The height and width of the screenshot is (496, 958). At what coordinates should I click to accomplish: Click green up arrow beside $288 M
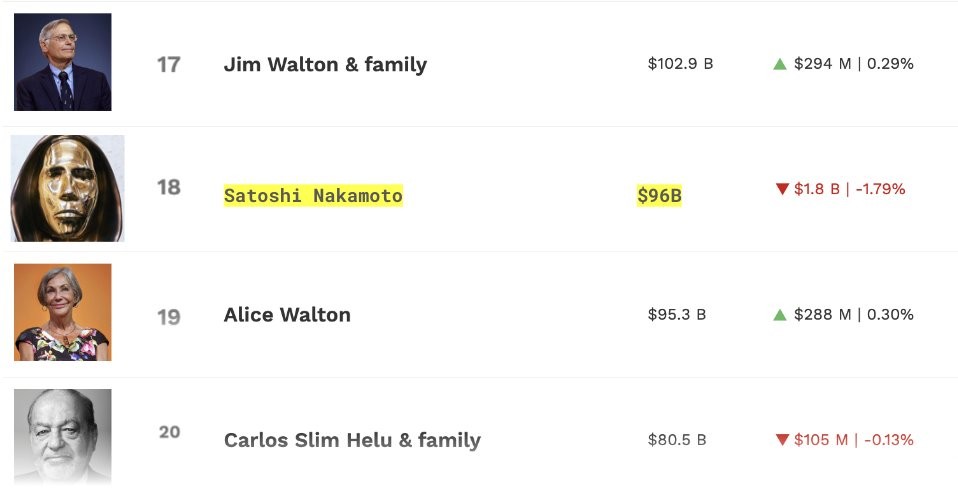pyautogui.click(x=780, y=315)
